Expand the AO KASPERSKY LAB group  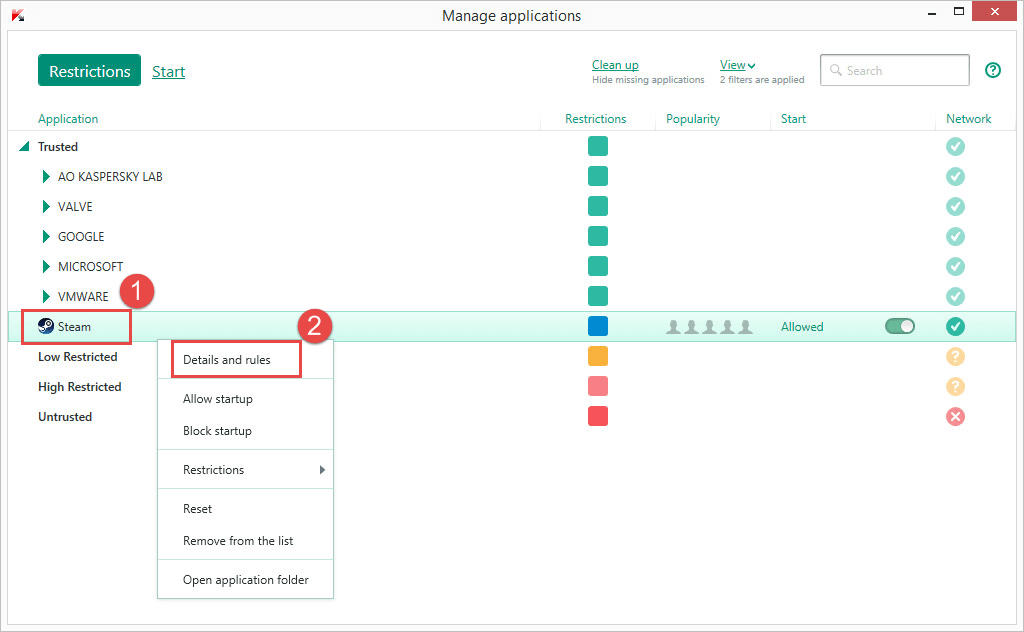pyautogui.click(x=46, y=177)
